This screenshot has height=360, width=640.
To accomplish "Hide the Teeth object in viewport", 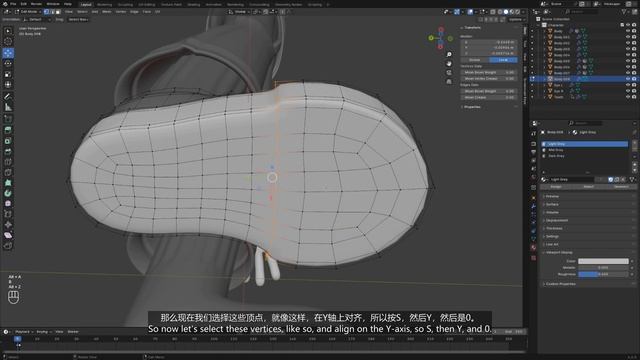I will 628,97.
